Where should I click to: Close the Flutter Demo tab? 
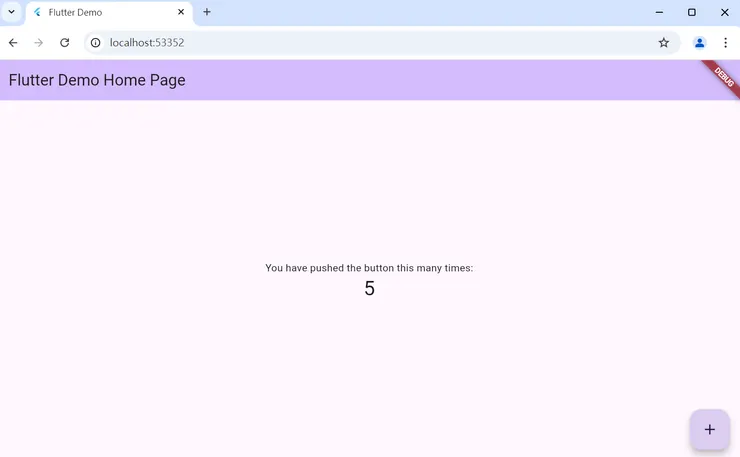point(181,12)
